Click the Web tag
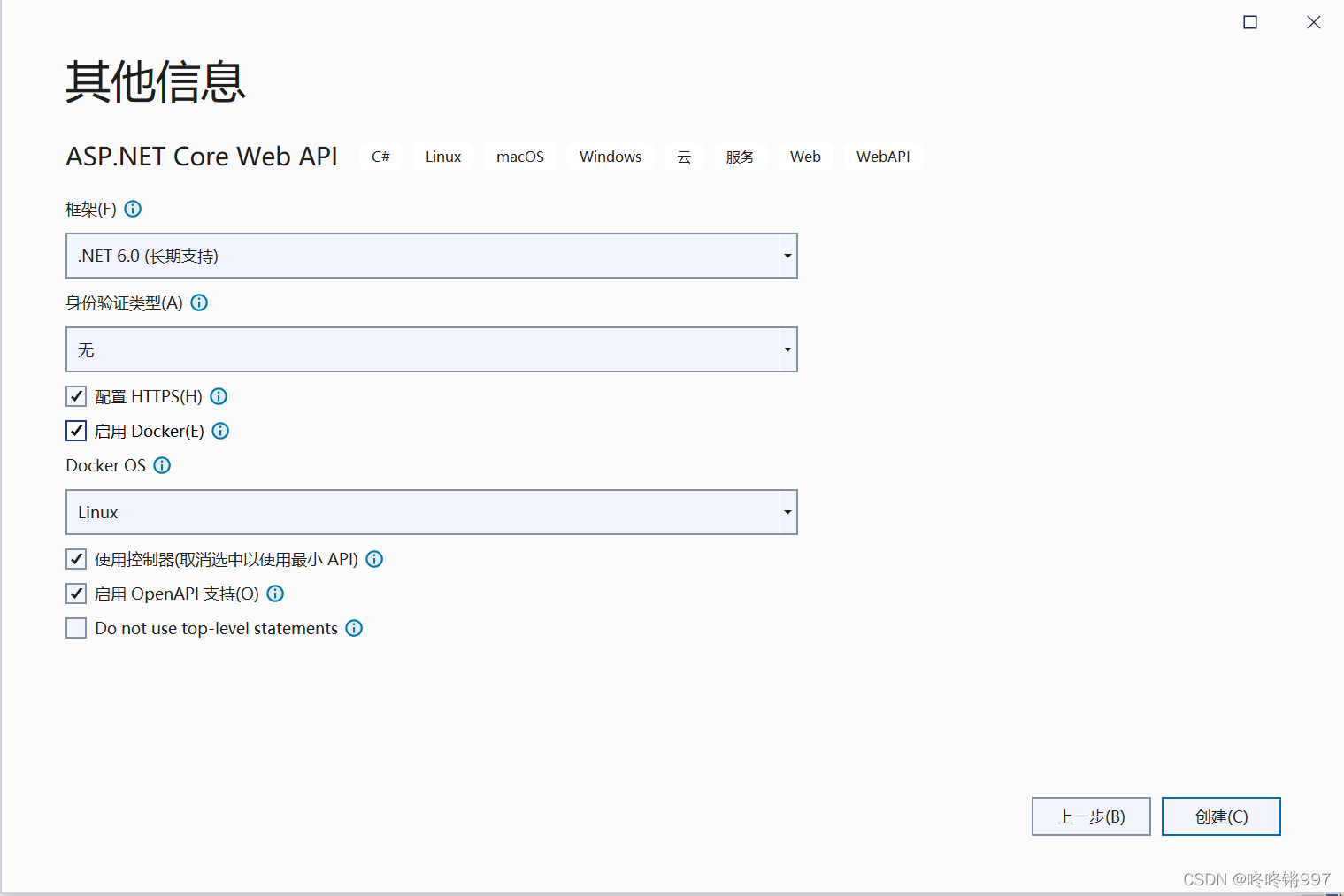1344x896 pixels. coord(805,157)
